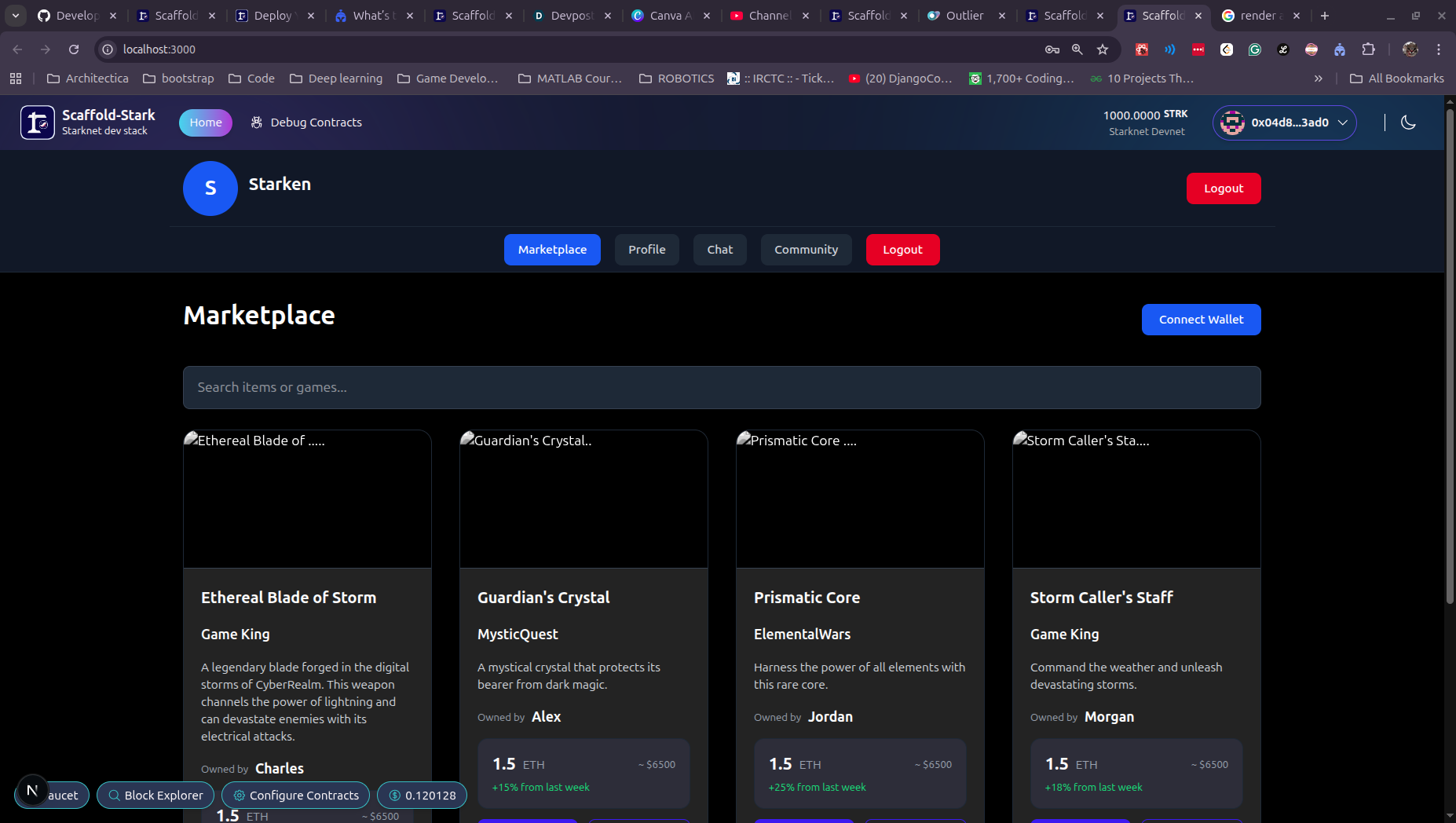
Task: Open Configure Contracts
Action: coord(296,796)
